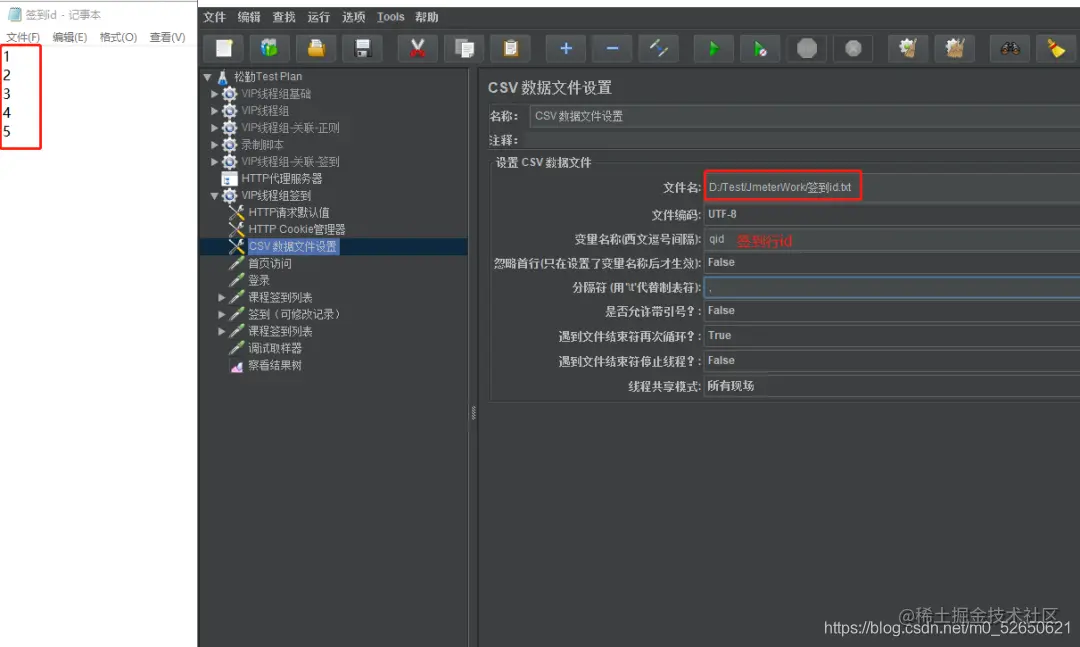Expand all tree nodes with the plus icon

click(565, 47)
